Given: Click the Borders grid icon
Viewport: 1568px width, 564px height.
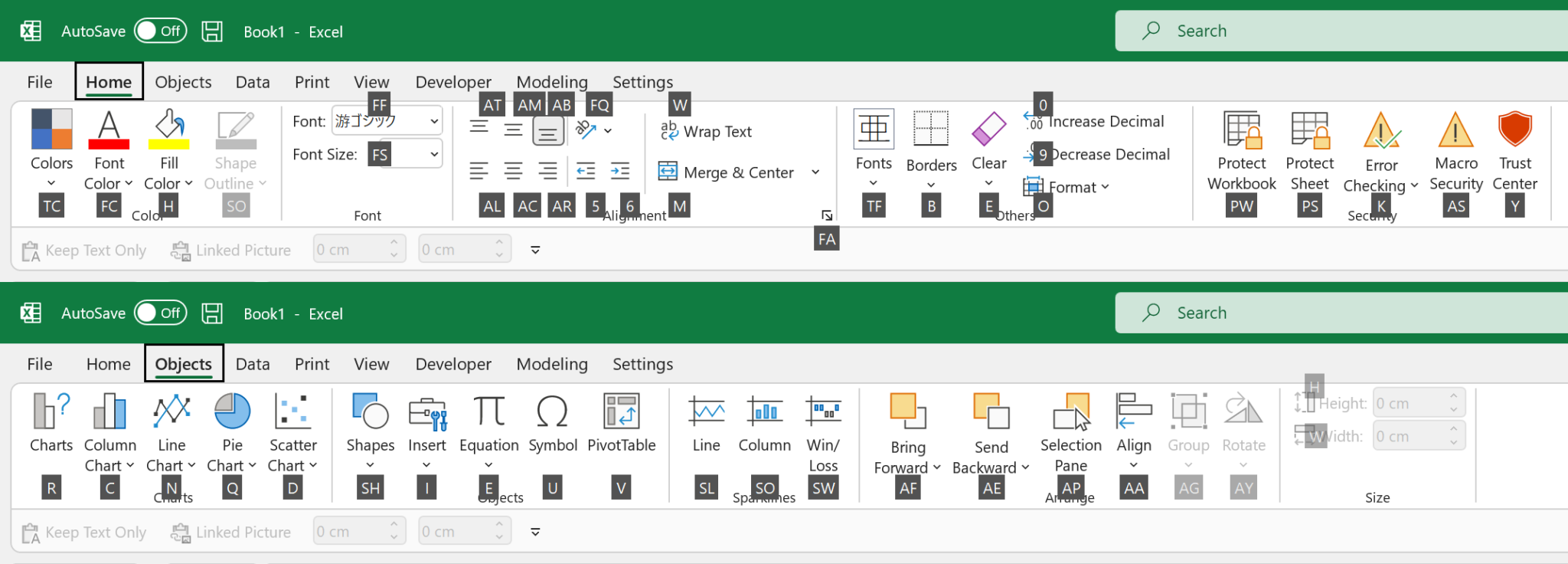Looking at the screenshot, I should [931, 129].
